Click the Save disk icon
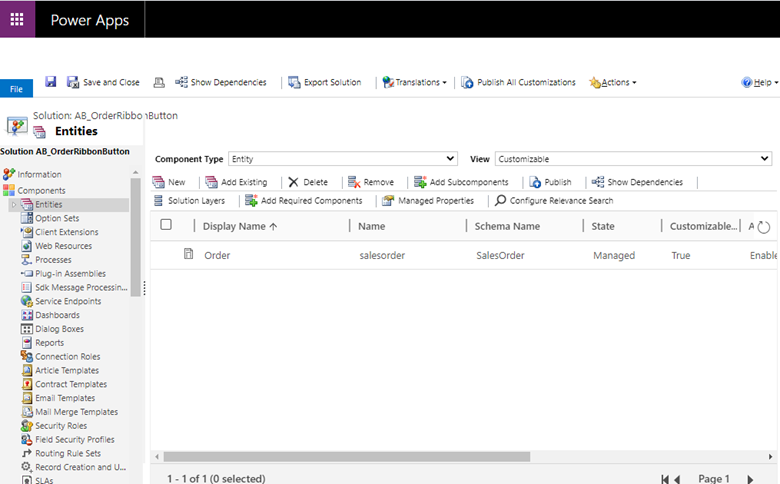 click(51, 82)
